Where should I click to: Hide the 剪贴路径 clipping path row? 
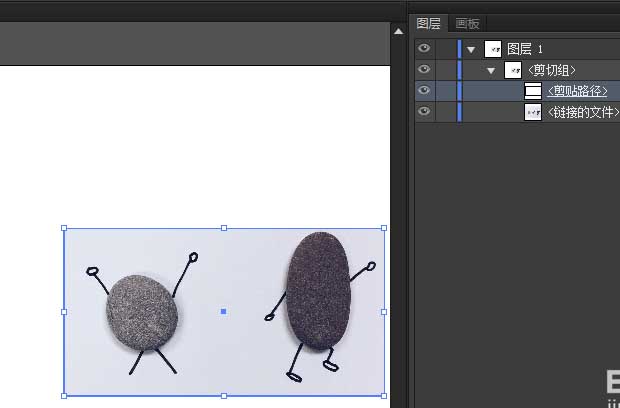424,90
